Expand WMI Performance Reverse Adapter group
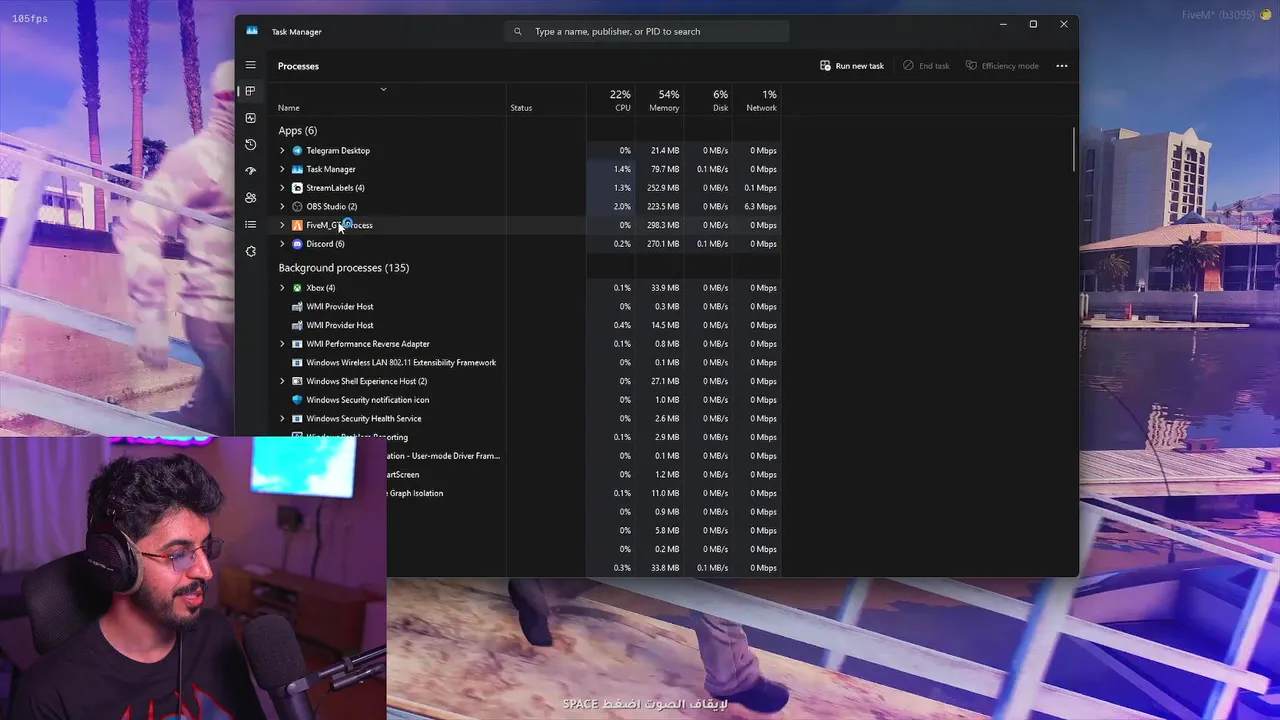Screen dimensions: 1280x720 (282, 344)
